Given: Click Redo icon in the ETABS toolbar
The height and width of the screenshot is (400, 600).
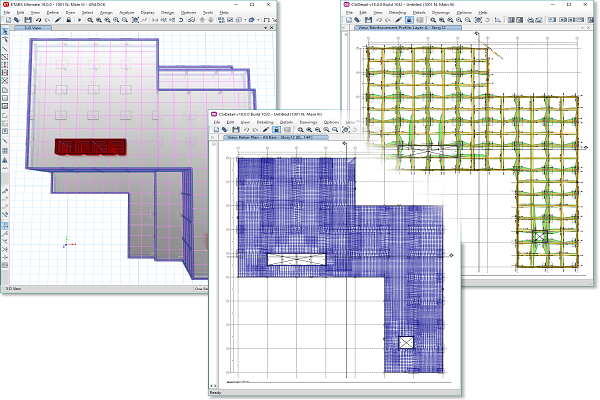Looking at the screenshot, I should pyautogui.click(x=48, y=20).
